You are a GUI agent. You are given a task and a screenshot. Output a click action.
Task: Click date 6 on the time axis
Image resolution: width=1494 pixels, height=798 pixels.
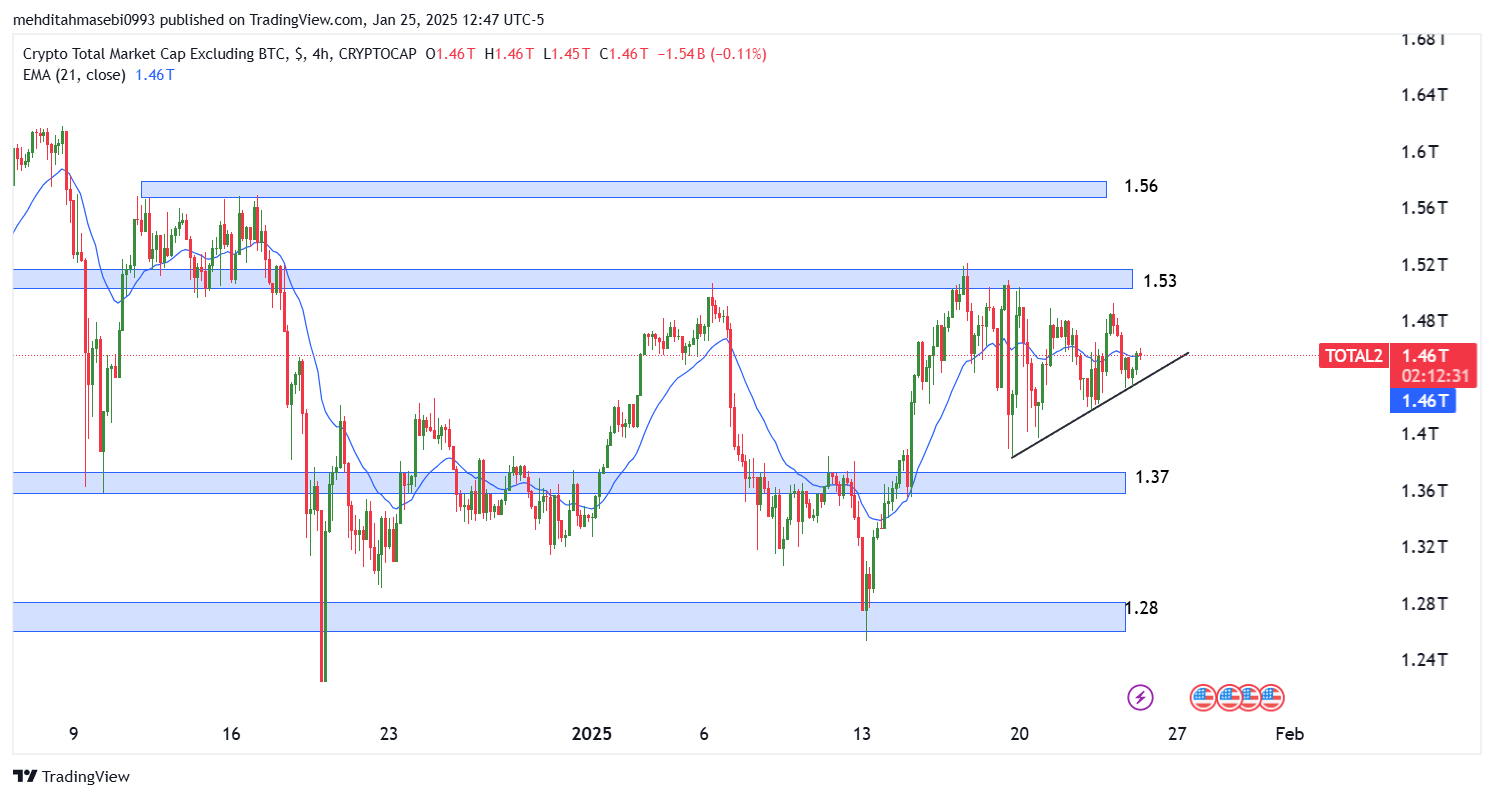(704, 734)
